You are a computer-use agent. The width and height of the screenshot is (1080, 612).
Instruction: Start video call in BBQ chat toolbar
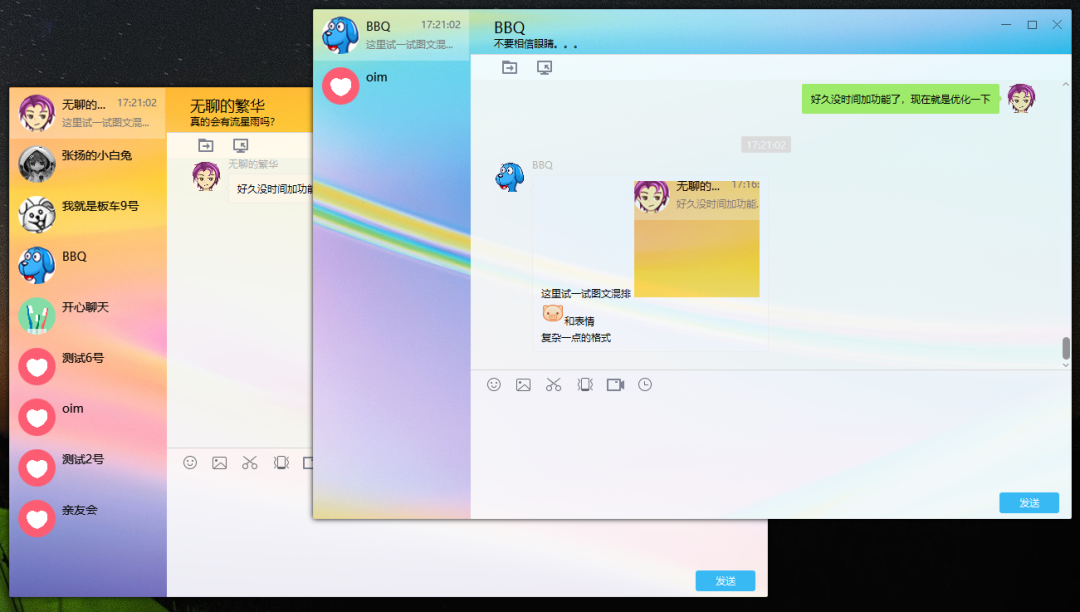click(x=615, y=385)
